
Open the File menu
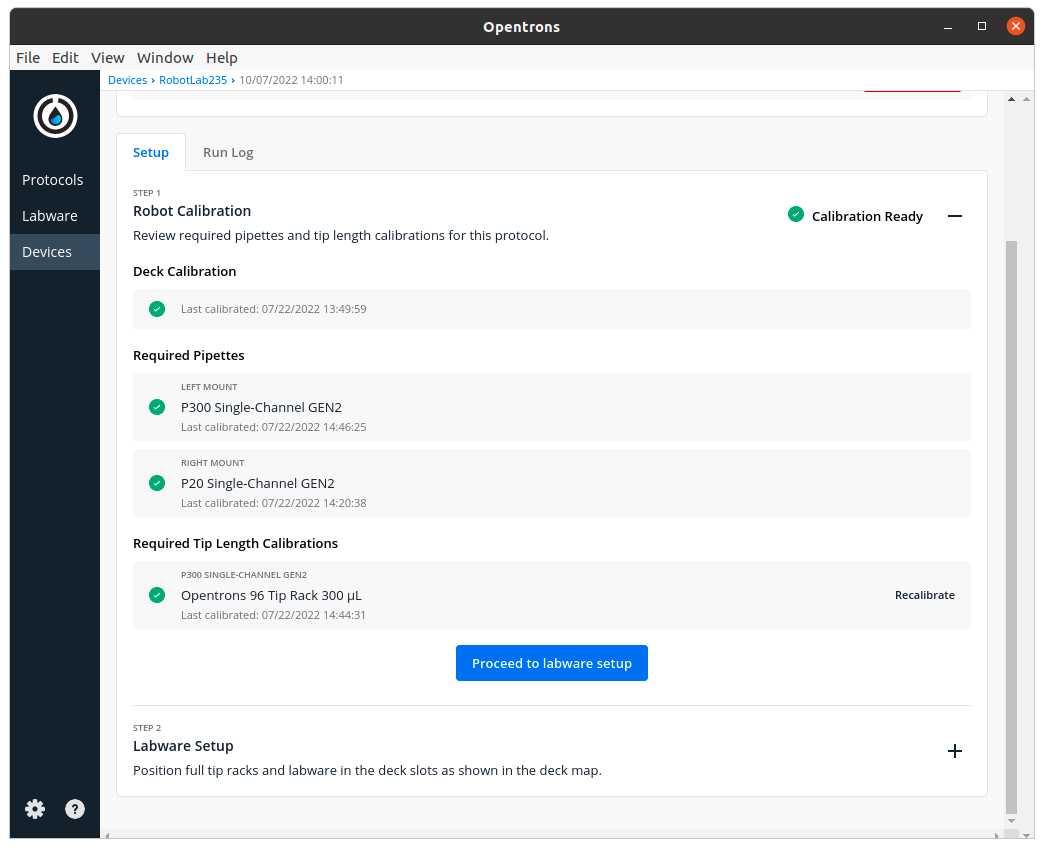pyautogui.click(x=28, y=58)
